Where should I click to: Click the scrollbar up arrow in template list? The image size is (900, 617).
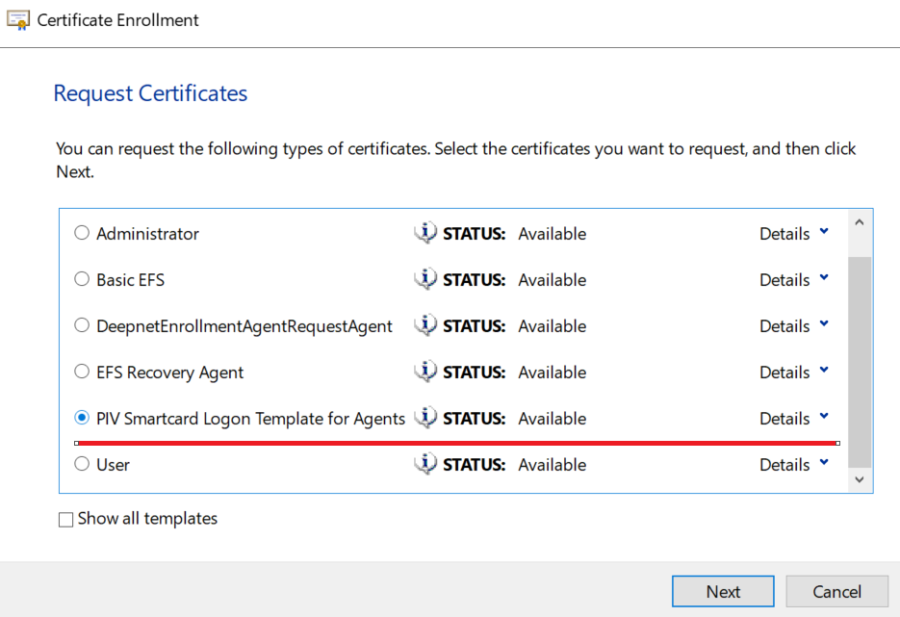click(x=859, y=222)
